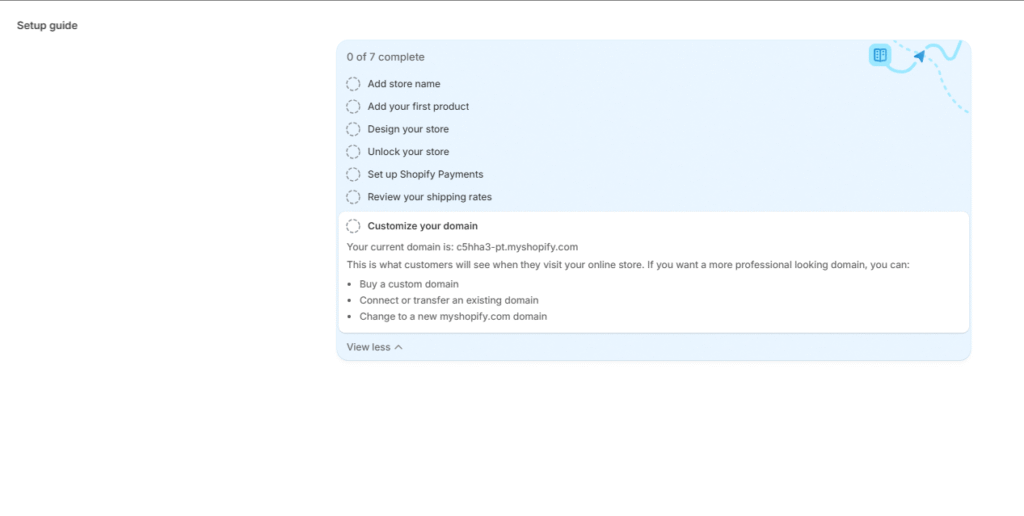
Task: Mark Review your shipping rates circle done
Action: pyautogui.click(x=353, y=197)
